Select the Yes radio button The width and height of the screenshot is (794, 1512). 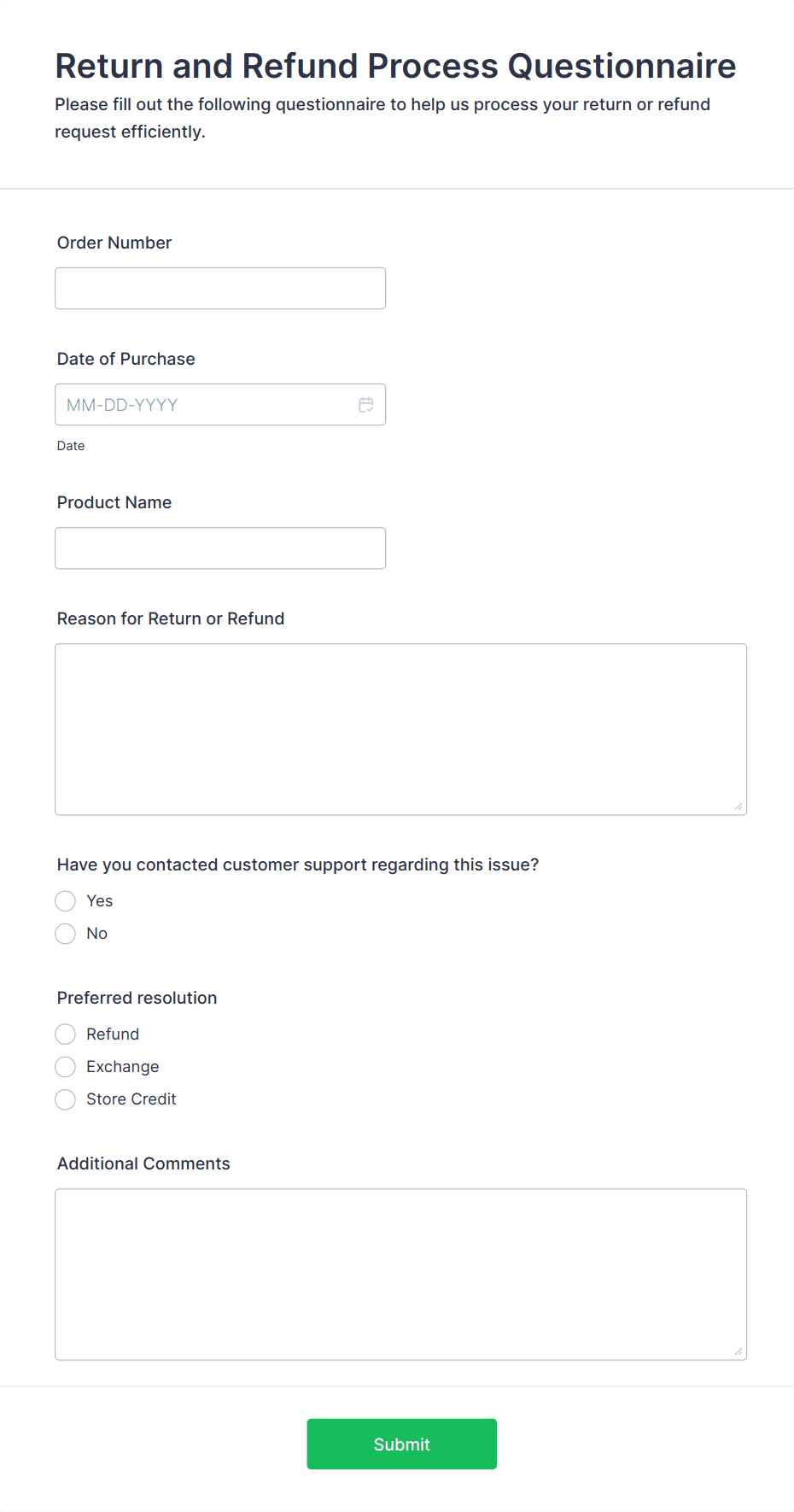pos(65,900)
